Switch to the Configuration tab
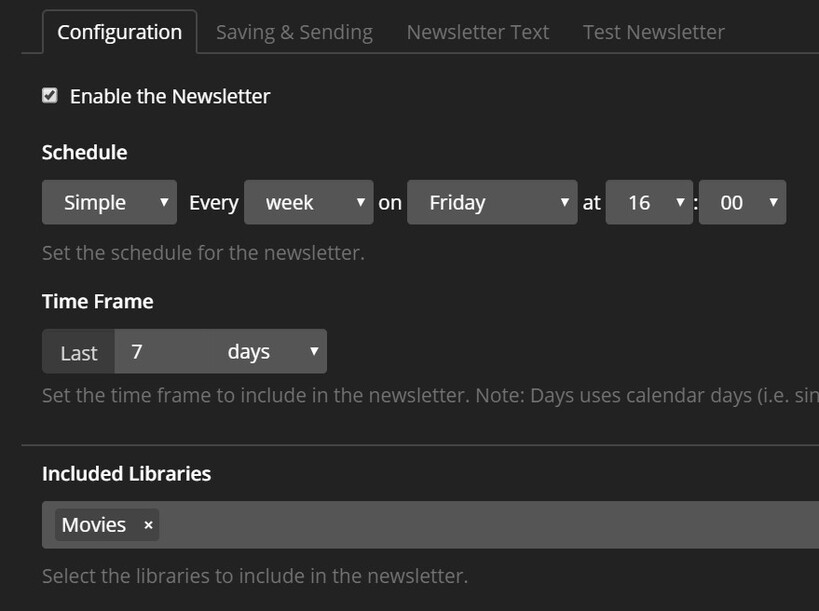 coord(120,32)
